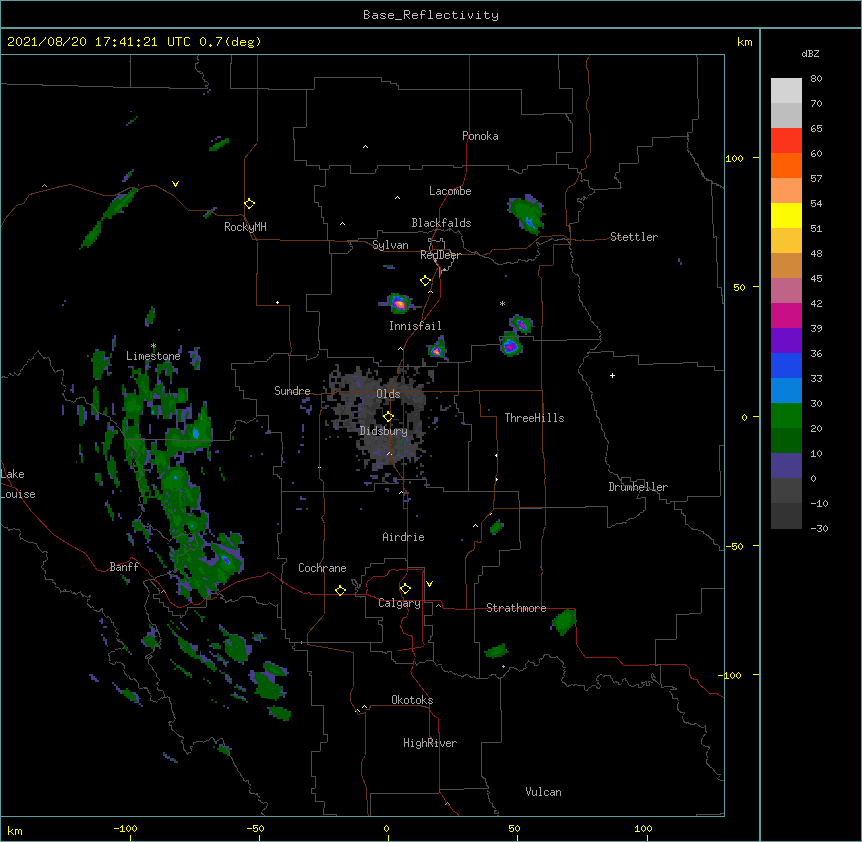Click the Base_Reflectivity title text
This screenshot has width=862, height=842.
431,15
